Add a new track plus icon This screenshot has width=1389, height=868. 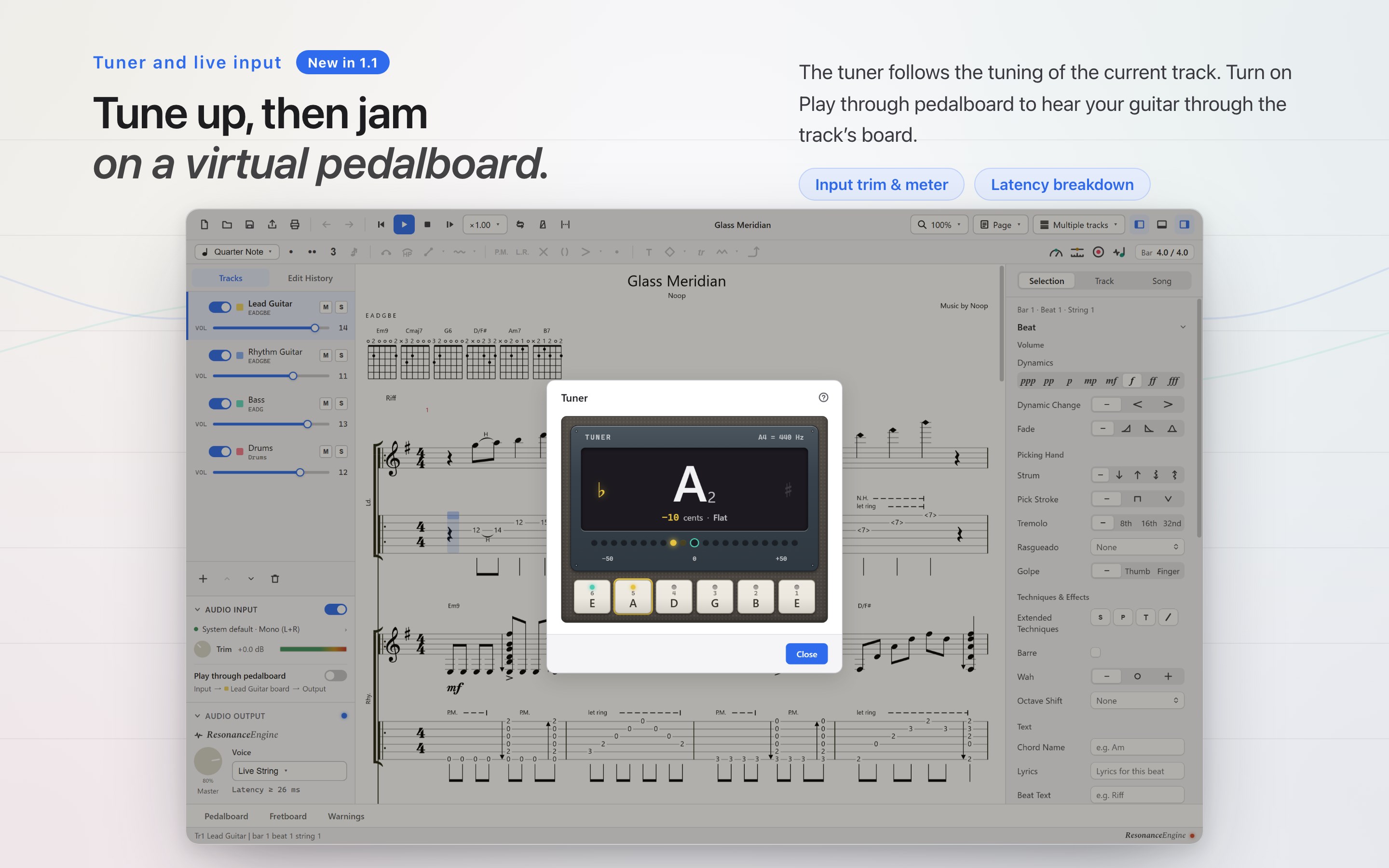(203, 579)
